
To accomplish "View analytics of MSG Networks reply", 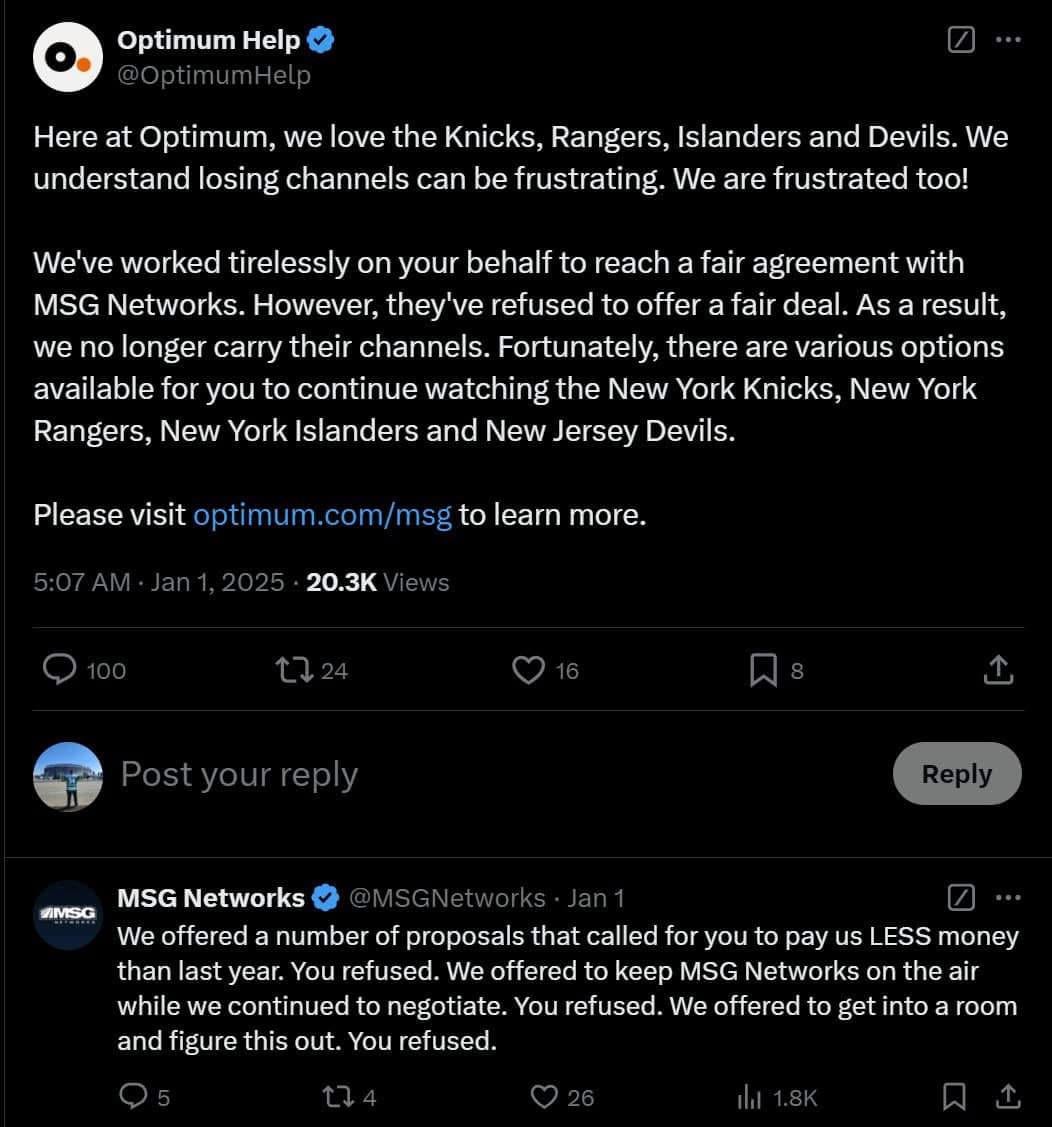I will coord(750,1097).
